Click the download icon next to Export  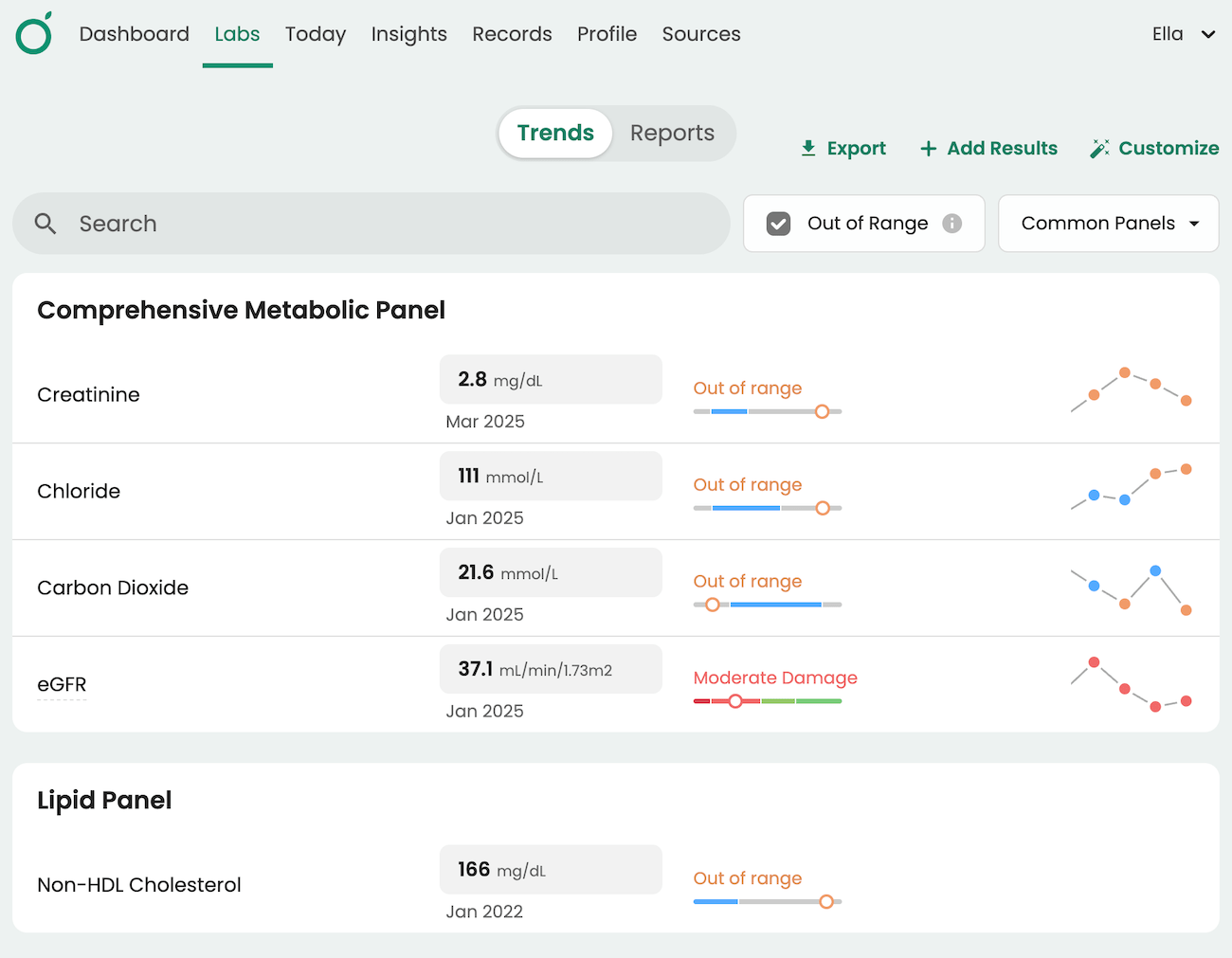point(808,148)
